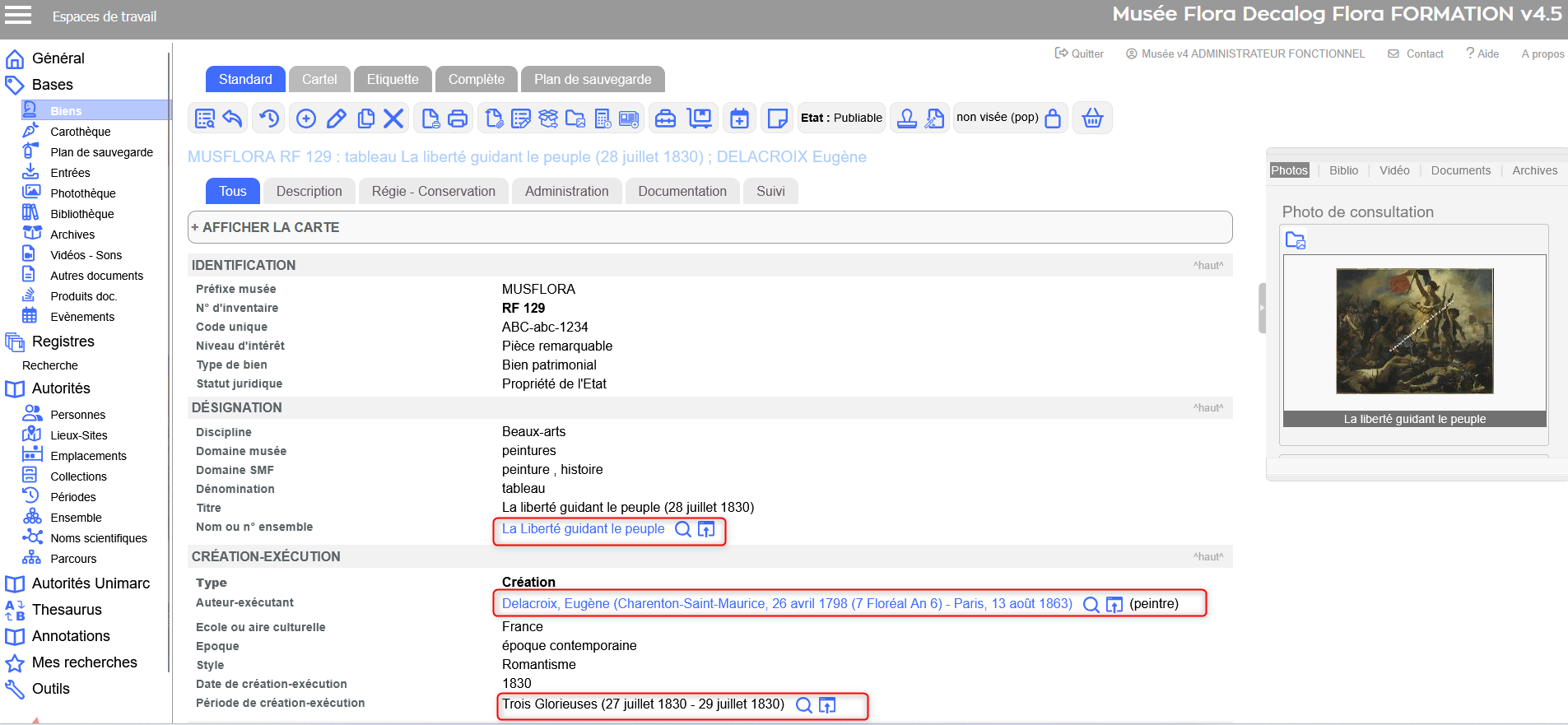Screen dimensions: 1568x725
Task: Add record to basket icon
Action: pos(1092,119)
